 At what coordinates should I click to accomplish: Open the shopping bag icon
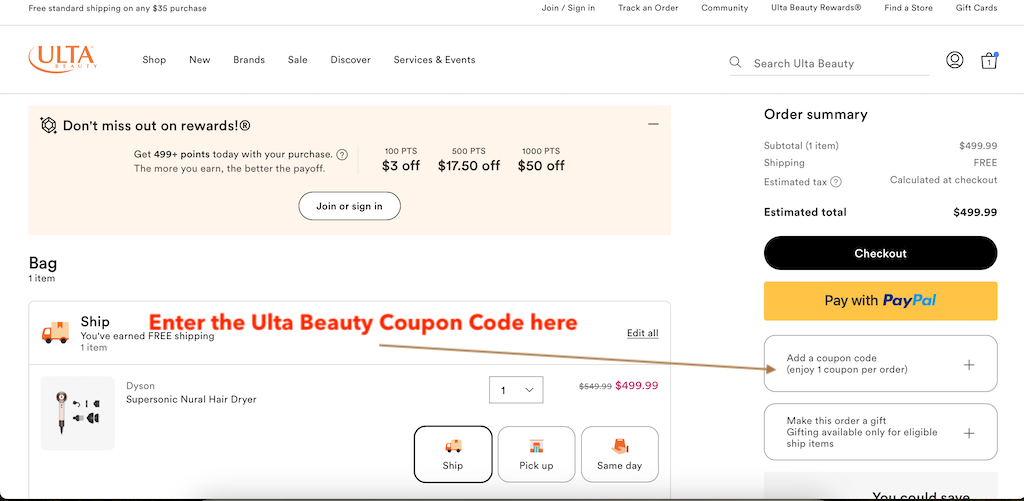pyautogui.click(x=989, y=60)
